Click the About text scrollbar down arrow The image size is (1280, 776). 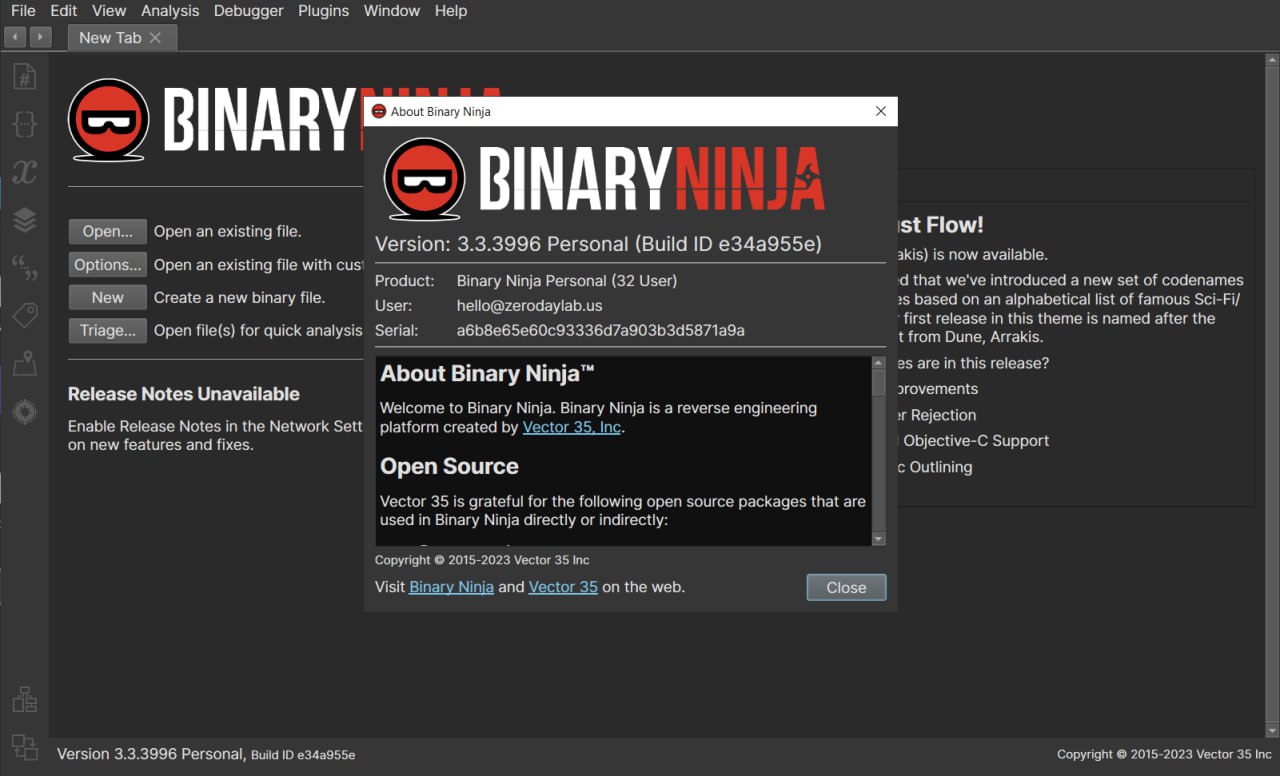tap(879, 539)
